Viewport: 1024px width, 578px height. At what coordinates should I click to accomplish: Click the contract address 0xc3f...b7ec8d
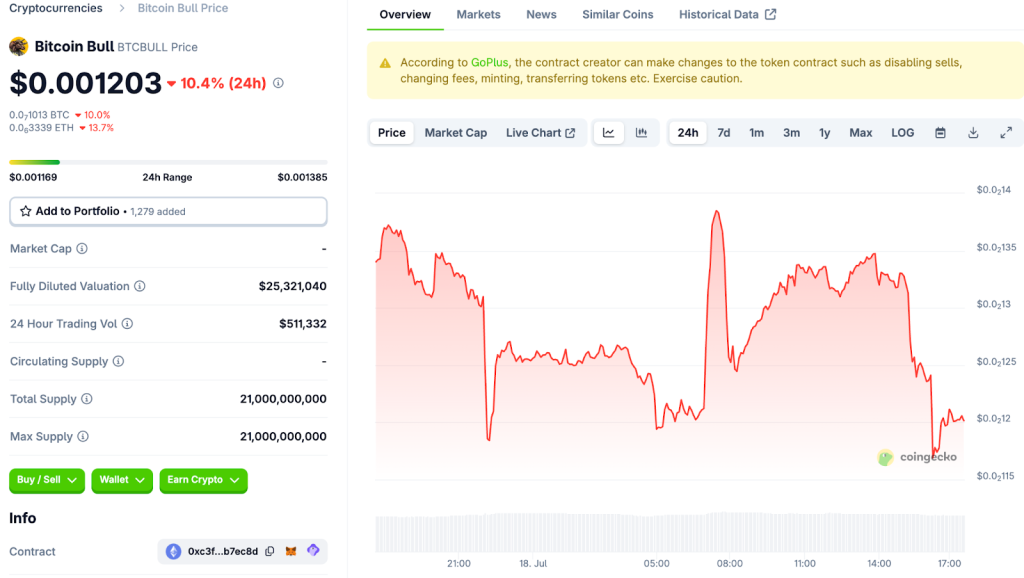point(223,551)
